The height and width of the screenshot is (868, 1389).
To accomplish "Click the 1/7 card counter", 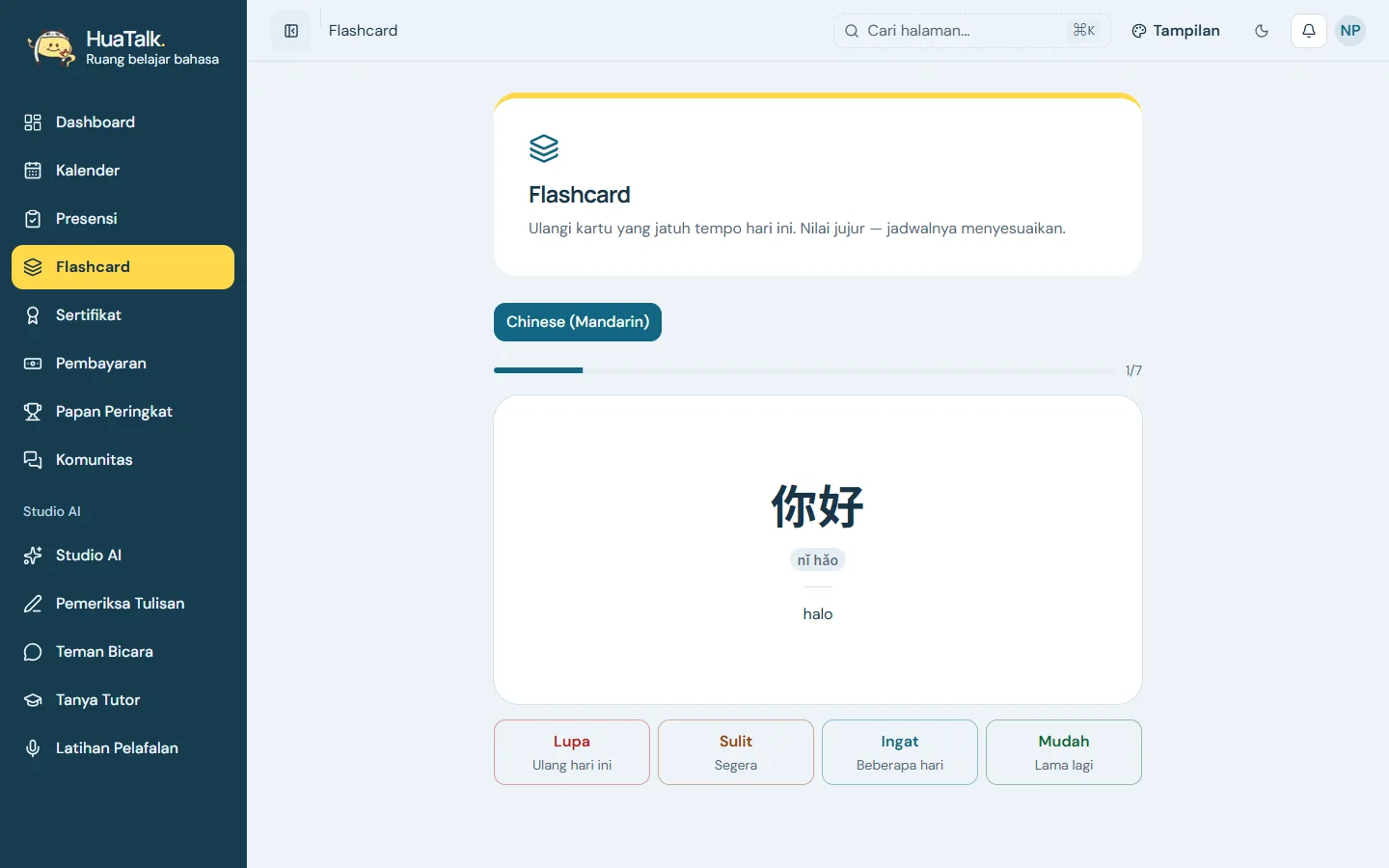I will point(1133,370).
